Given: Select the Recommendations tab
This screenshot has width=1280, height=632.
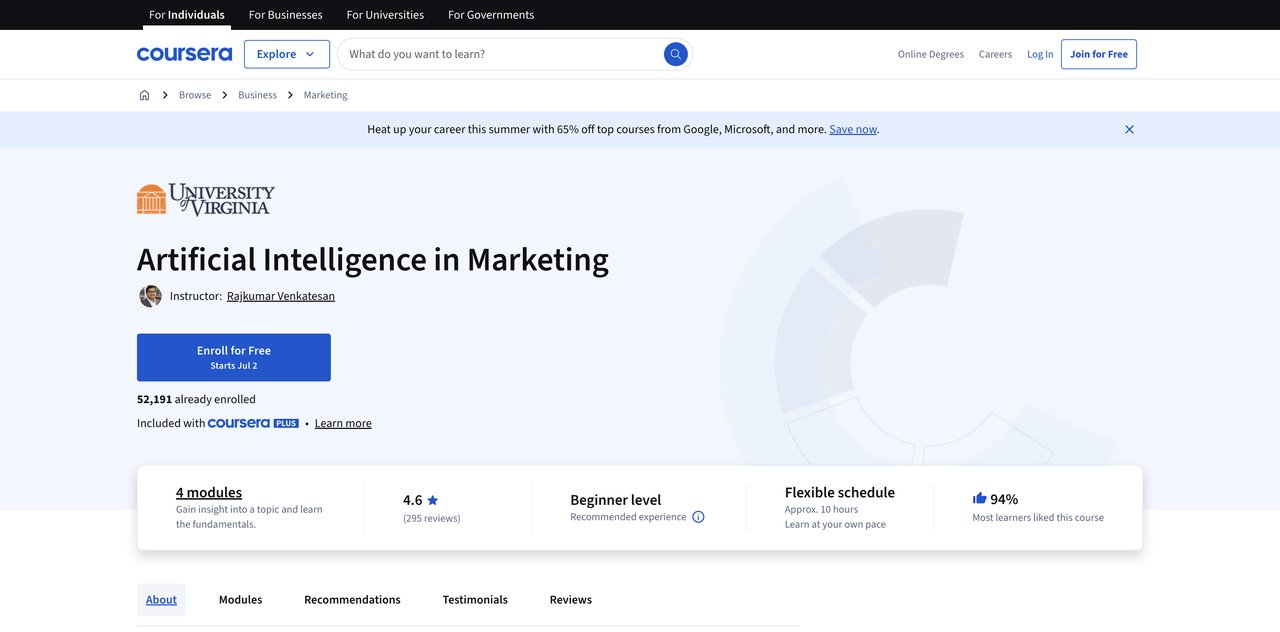Looking at the screenshot, I should [352, 600].
